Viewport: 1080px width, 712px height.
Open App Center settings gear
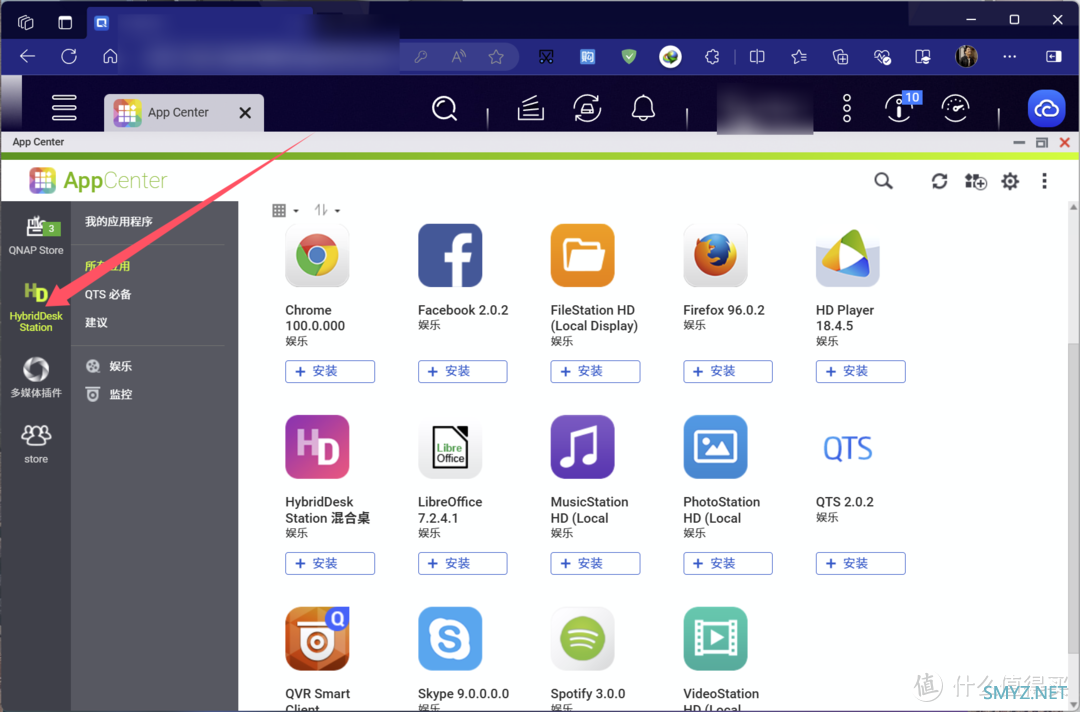point(1010,181)
